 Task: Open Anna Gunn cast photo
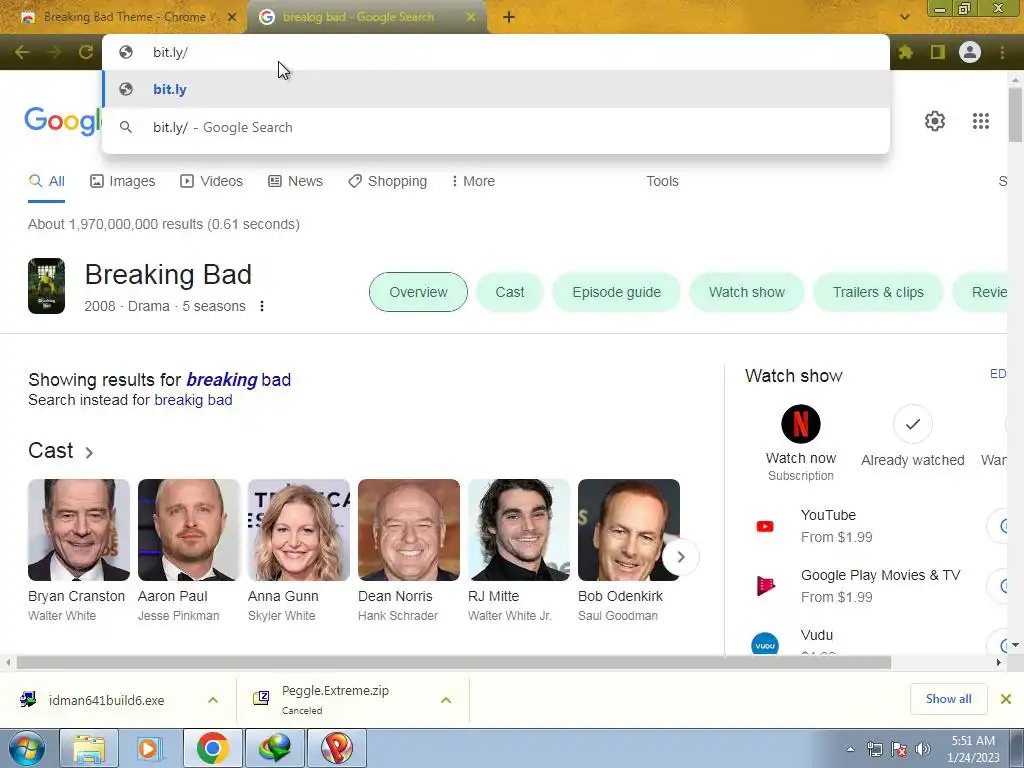pos(298,530)
